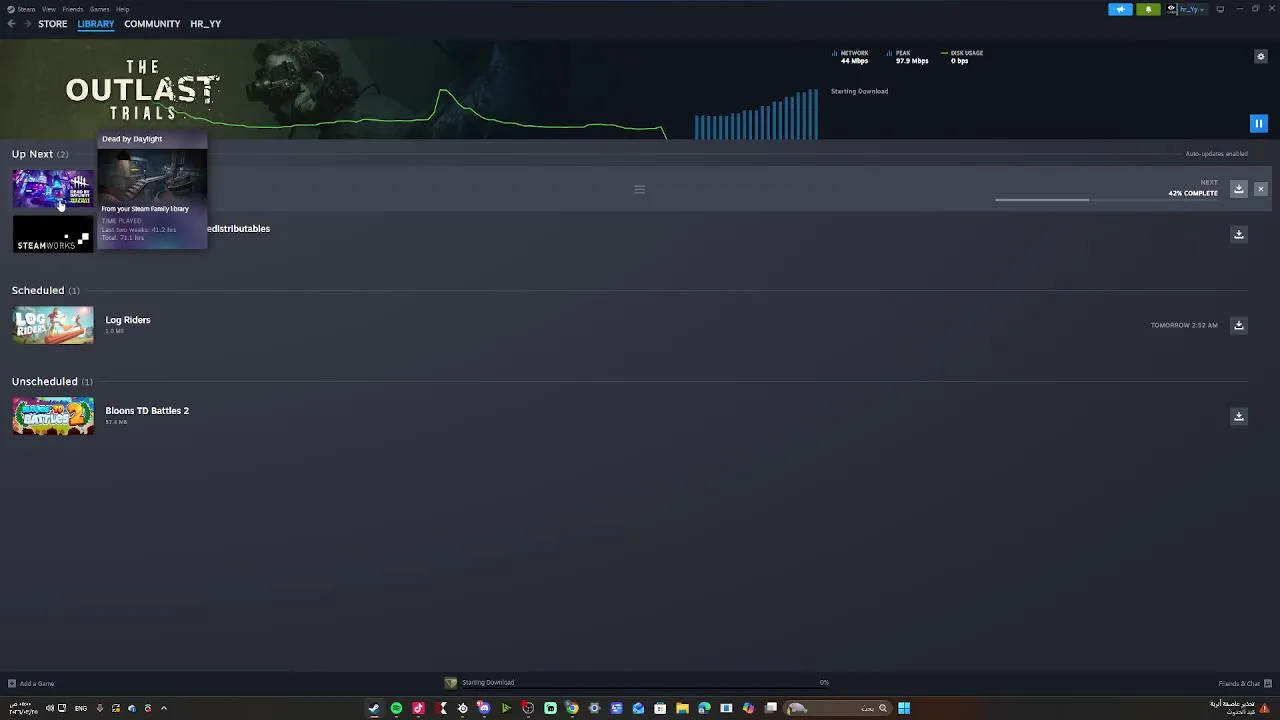
Task: Go to the STORE tab
Action: (53, 24)
